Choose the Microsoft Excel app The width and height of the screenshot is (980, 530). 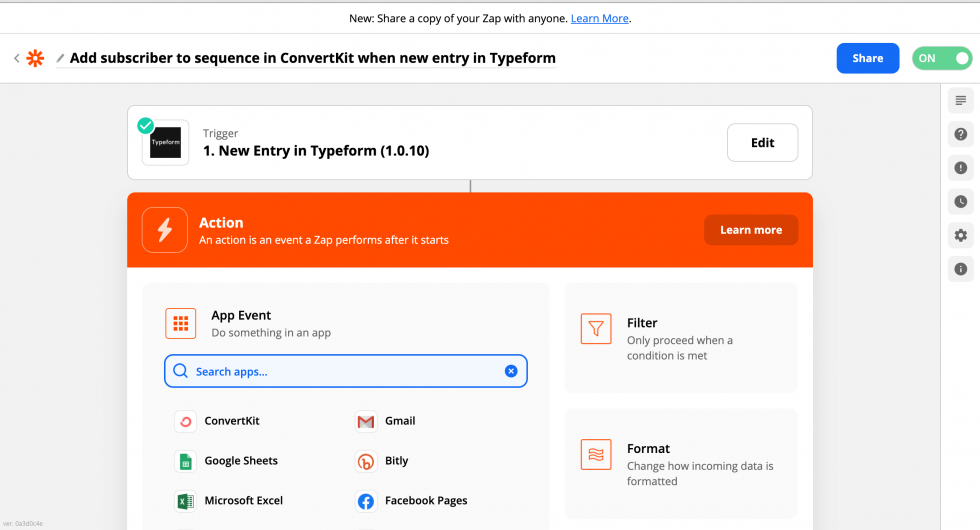click(x=229, y=501)
